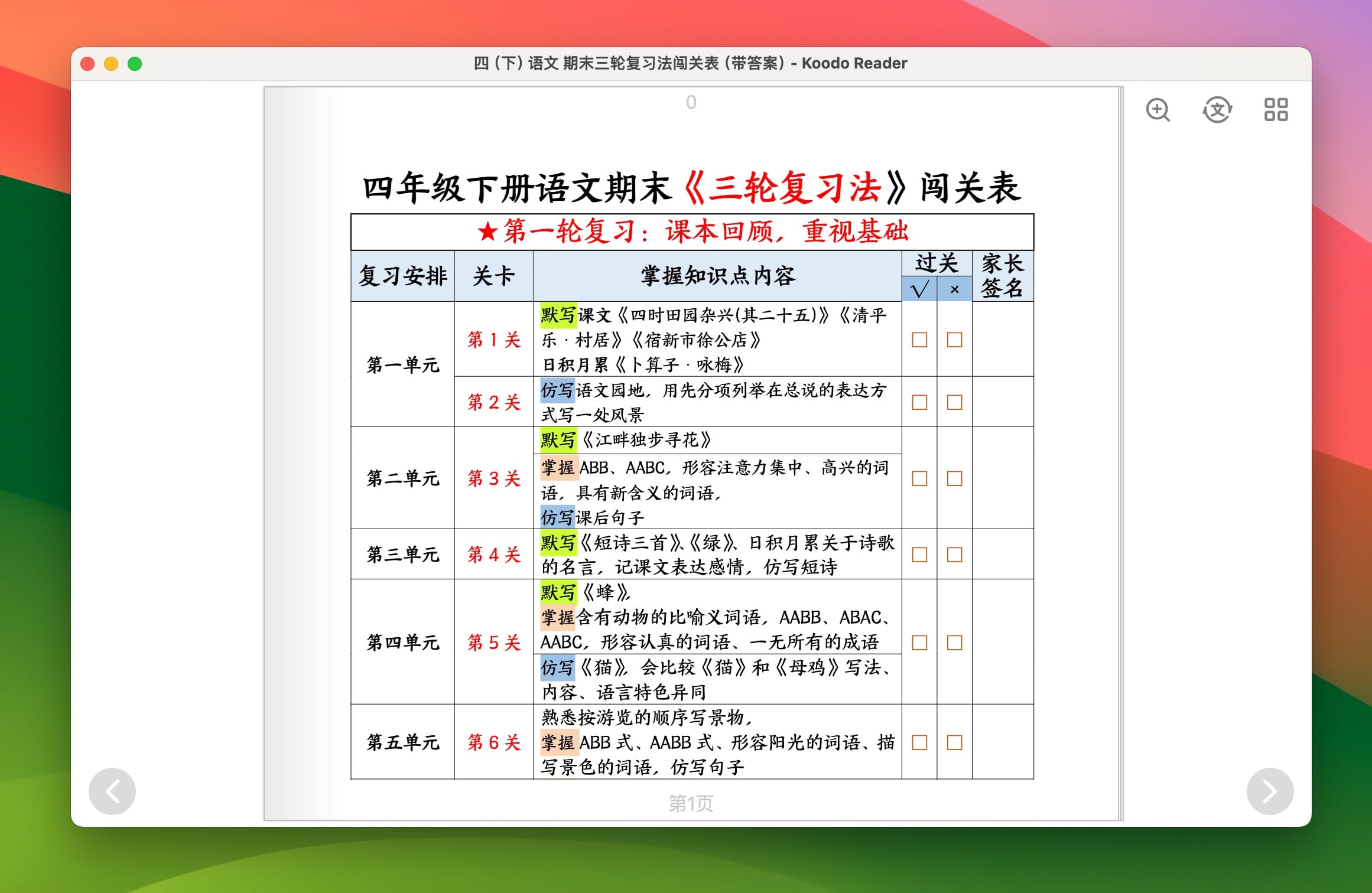The image size is (1372, 893).
Task: Tick the pass (√) box for 第2关
Action: (919, 402)
